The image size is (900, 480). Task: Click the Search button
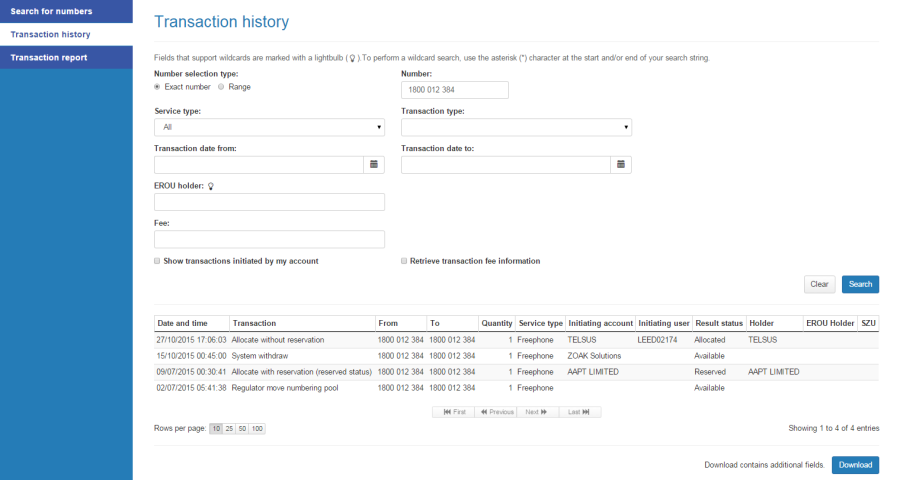(860, 284)
